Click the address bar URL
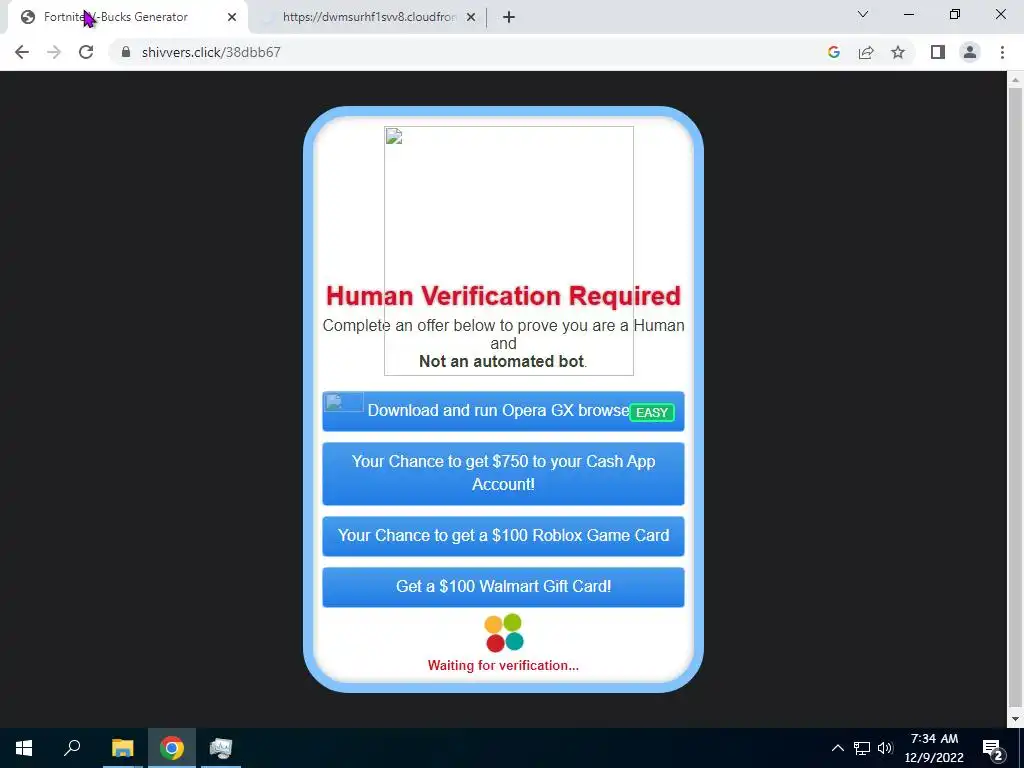Screen dimensions: 1024x768 coord(211,52)
